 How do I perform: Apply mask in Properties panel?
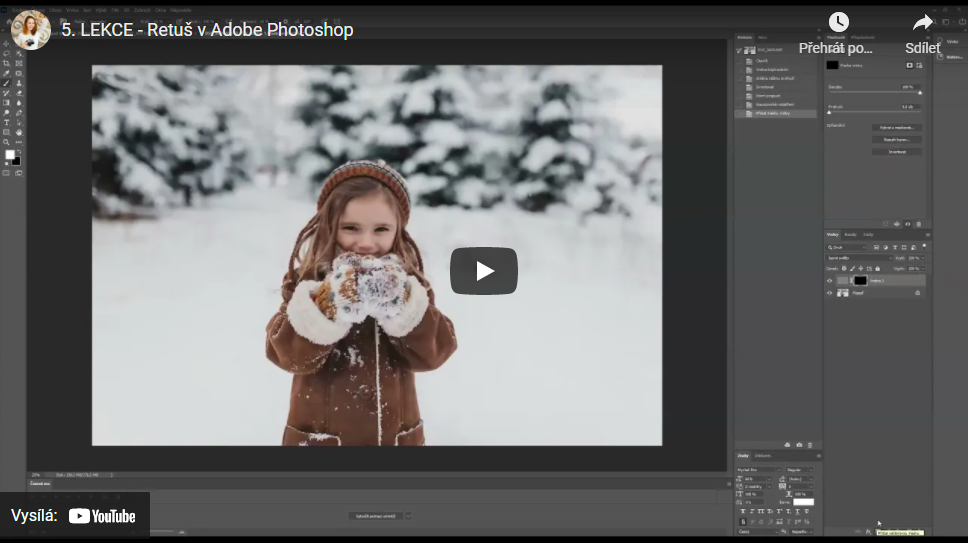pyautogui.click(x=896, y=224)
